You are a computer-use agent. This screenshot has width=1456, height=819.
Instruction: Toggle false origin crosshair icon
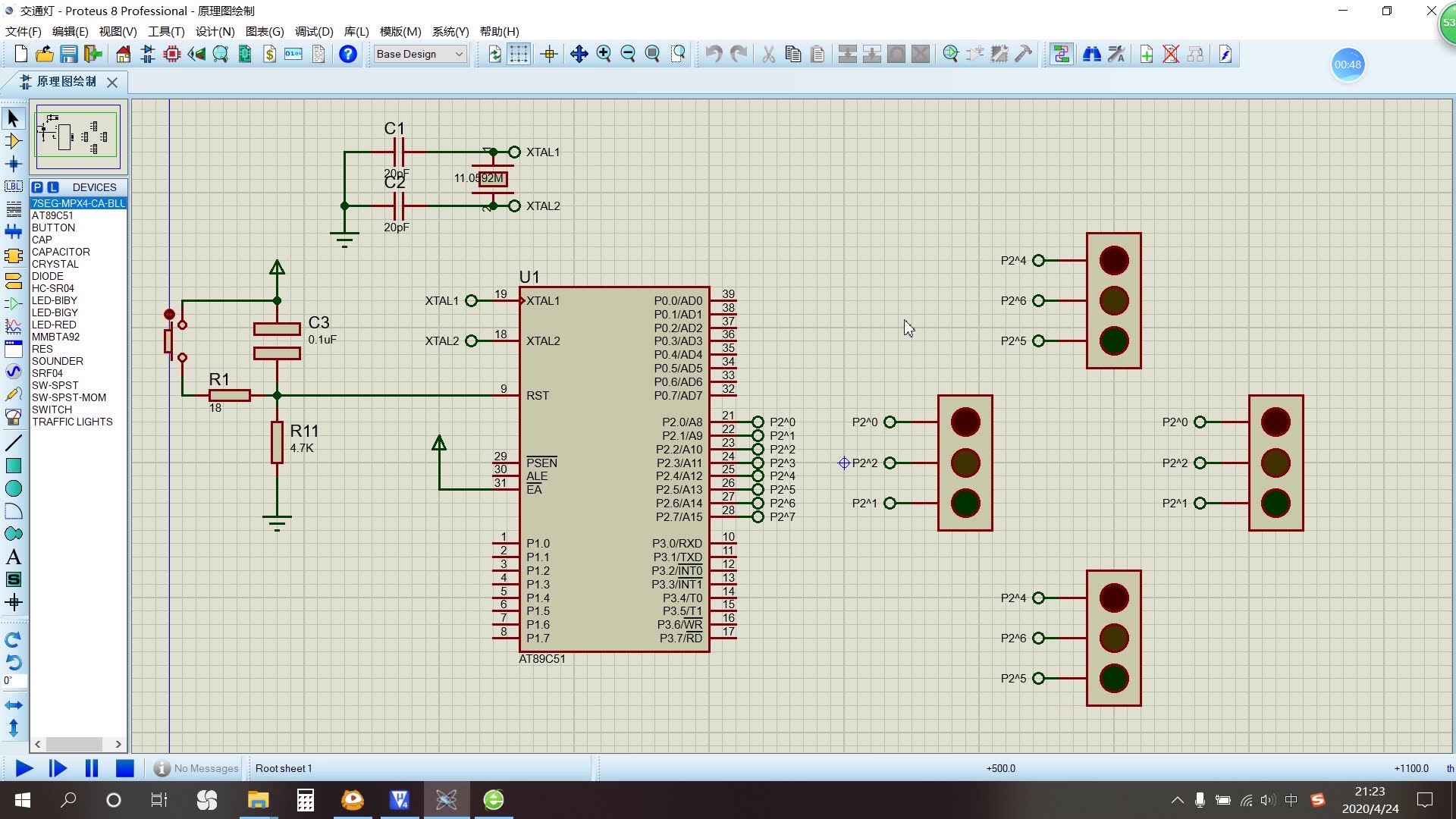pyautogui.click(x=550, y=54)
